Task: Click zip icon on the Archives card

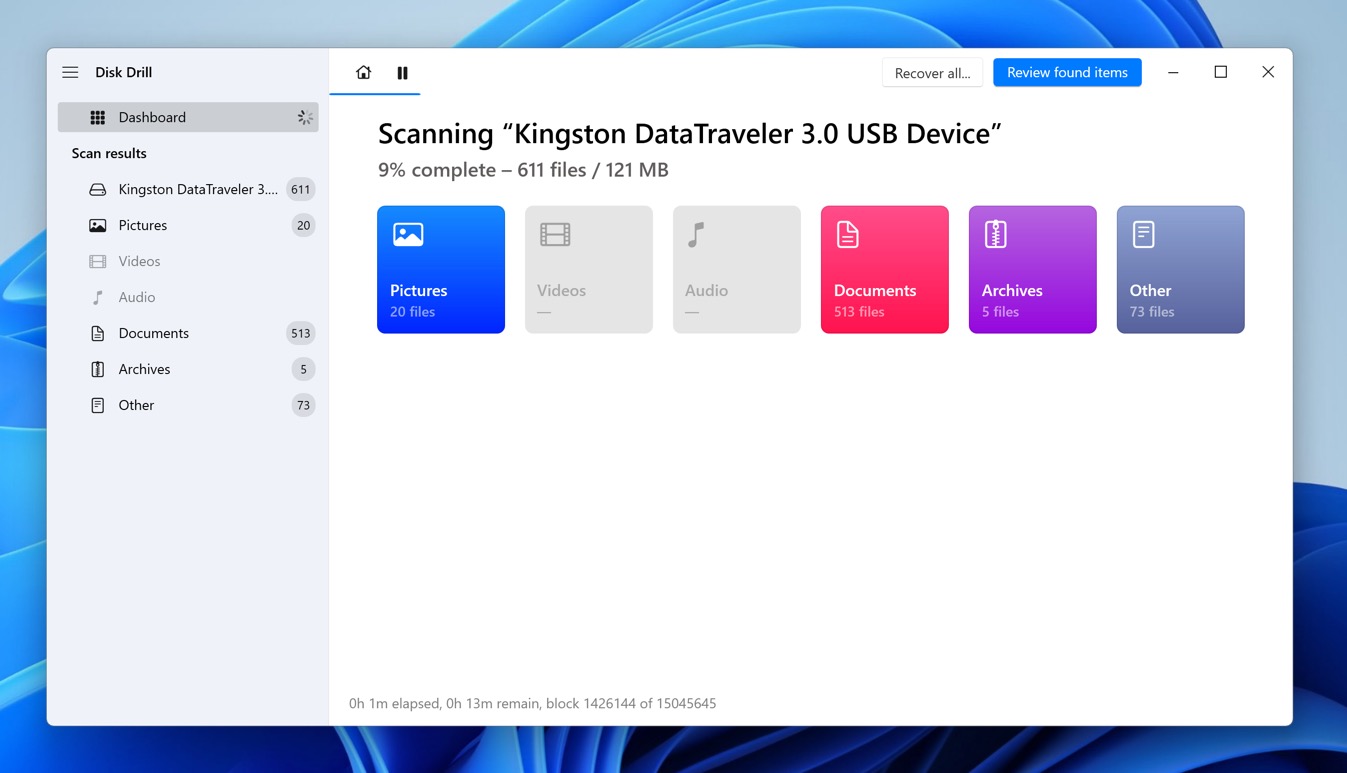Action: point(995,234)
